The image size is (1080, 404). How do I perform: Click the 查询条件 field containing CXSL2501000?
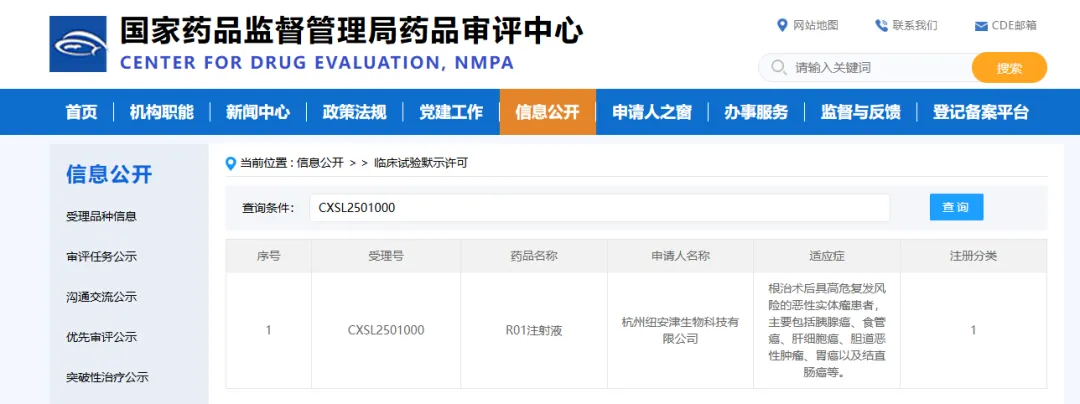[599, 208]
